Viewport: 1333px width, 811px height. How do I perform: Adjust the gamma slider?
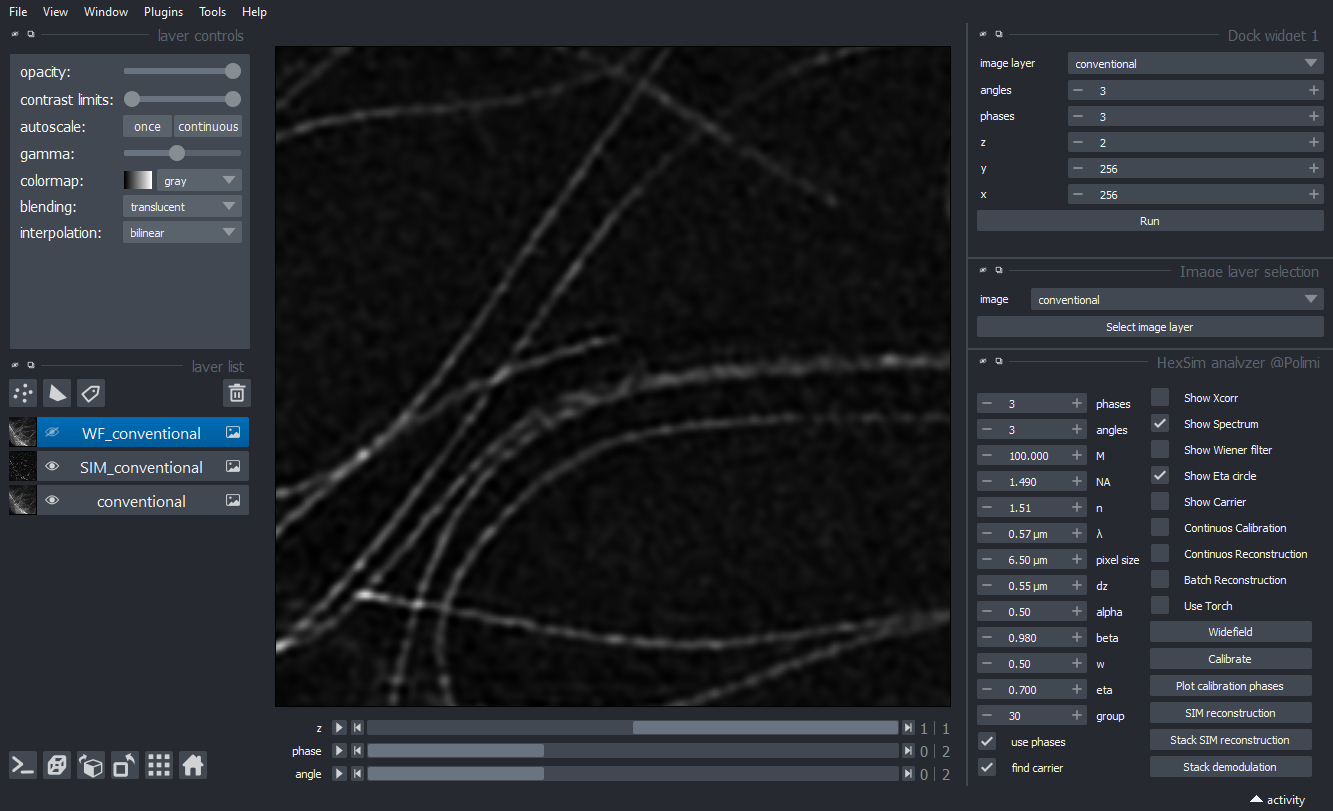[x=177, y=154]
